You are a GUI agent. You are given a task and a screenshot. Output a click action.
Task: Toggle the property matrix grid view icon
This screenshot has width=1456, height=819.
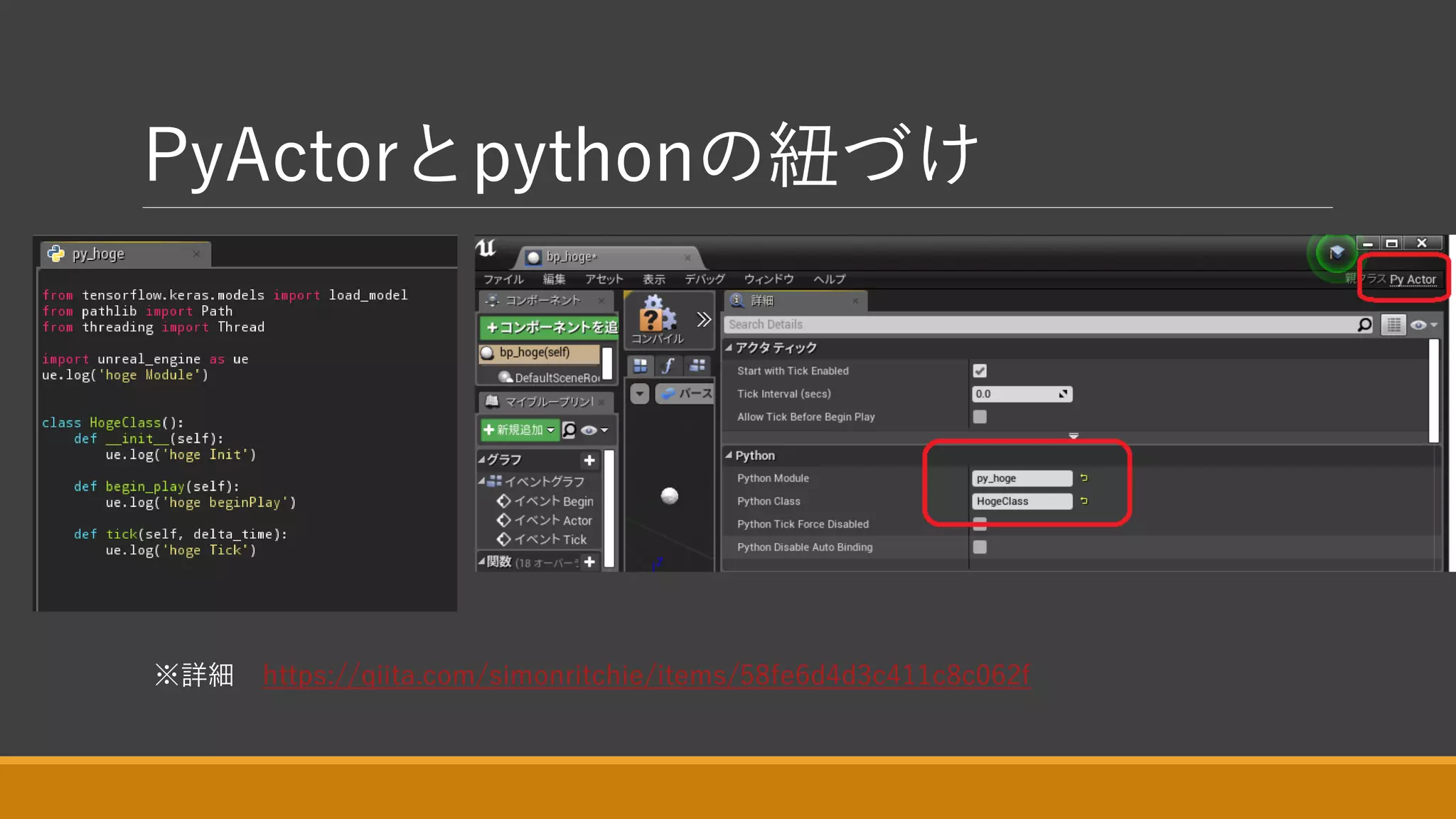1393,325
